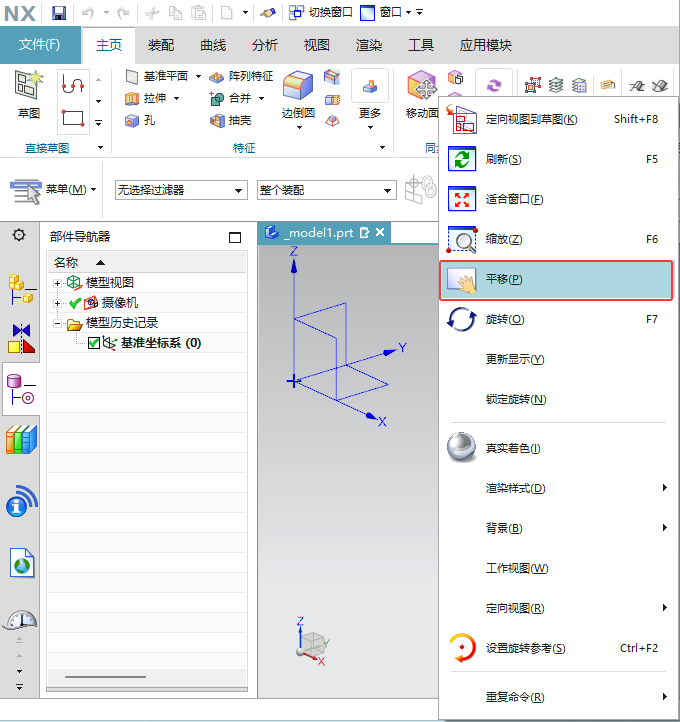Click the Paste clipboard icon
680x722 pixels.
coord(199,13)
